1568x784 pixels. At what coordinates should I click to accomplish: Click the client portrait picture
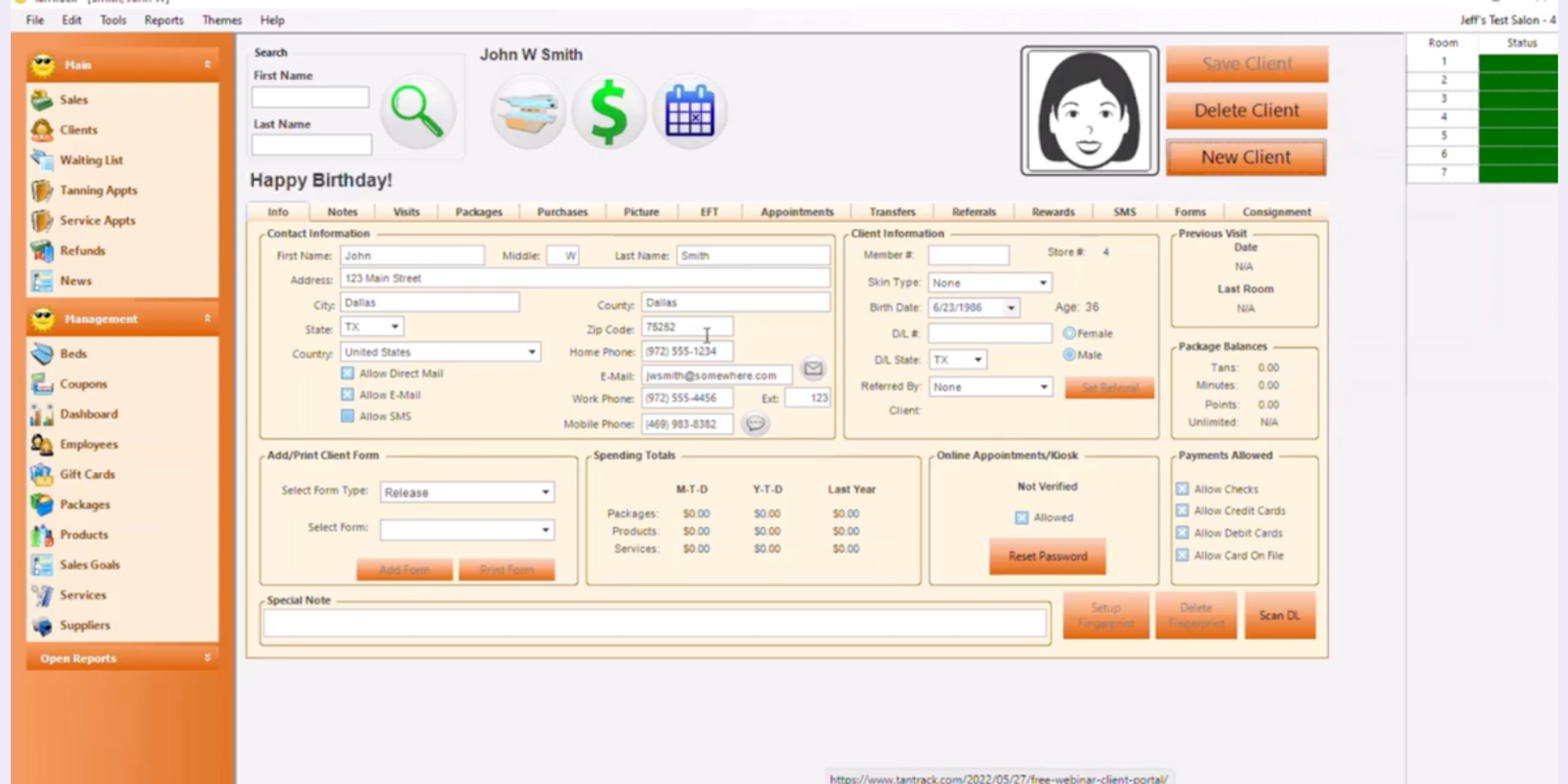[1089, 111]
